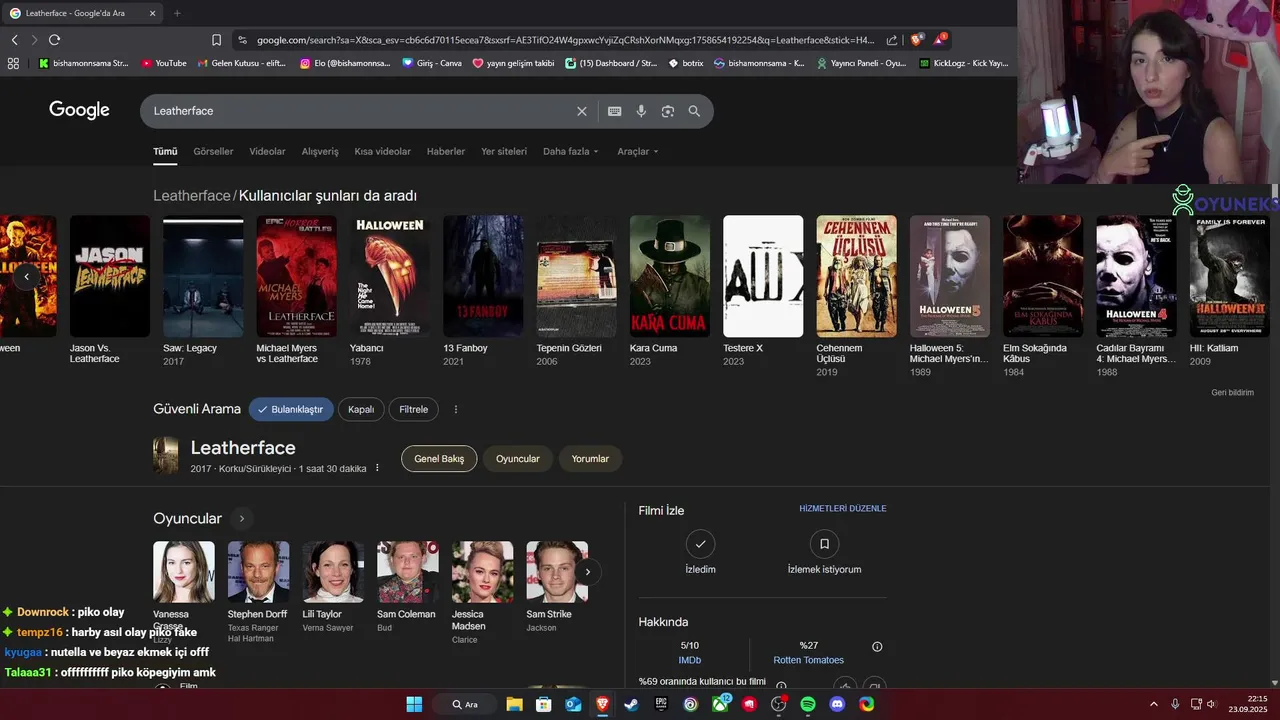The height and width of the screenshot is (720, 1280).
Task: Open three-dot menu beside Leatherface runtime
Action: [377, 468]
